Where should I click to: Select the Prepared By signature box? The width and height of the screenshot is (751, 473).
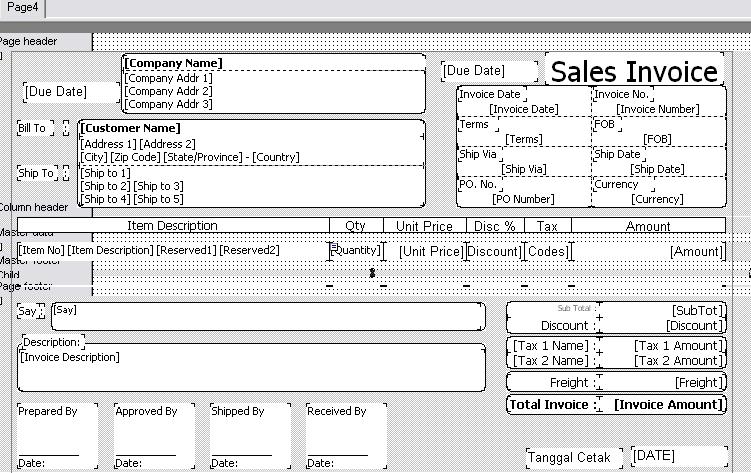coord(57,435)
